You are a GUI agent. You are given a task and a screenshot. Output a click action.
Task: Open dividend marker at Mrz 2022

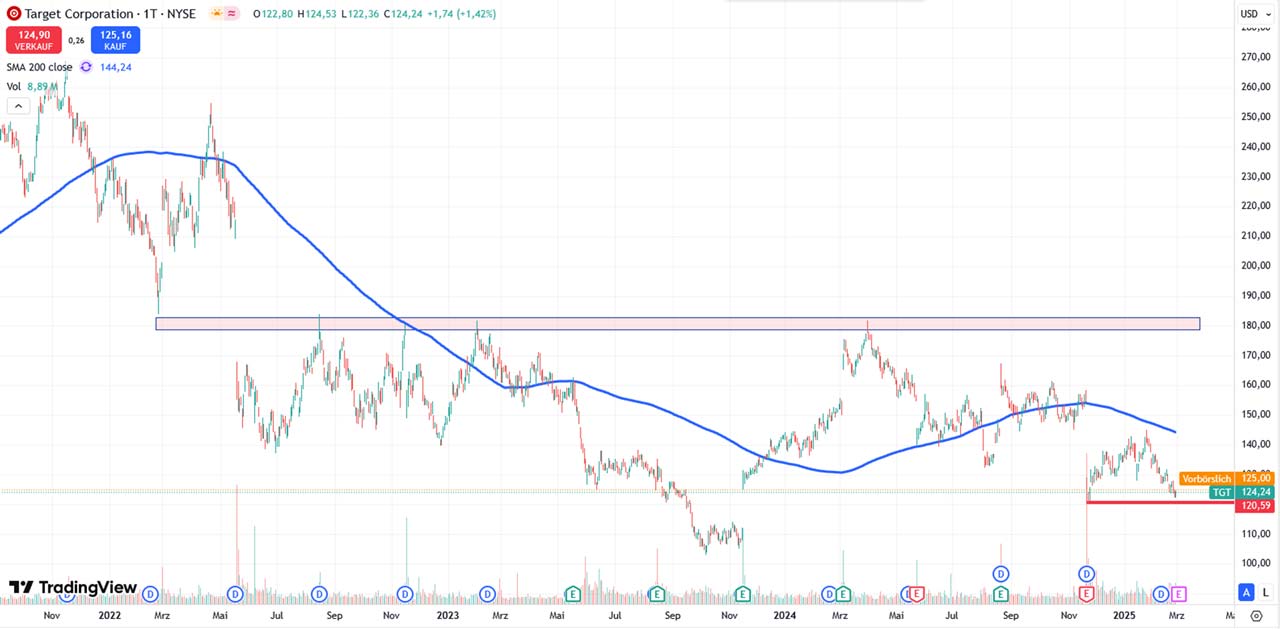tap(151, 594)
